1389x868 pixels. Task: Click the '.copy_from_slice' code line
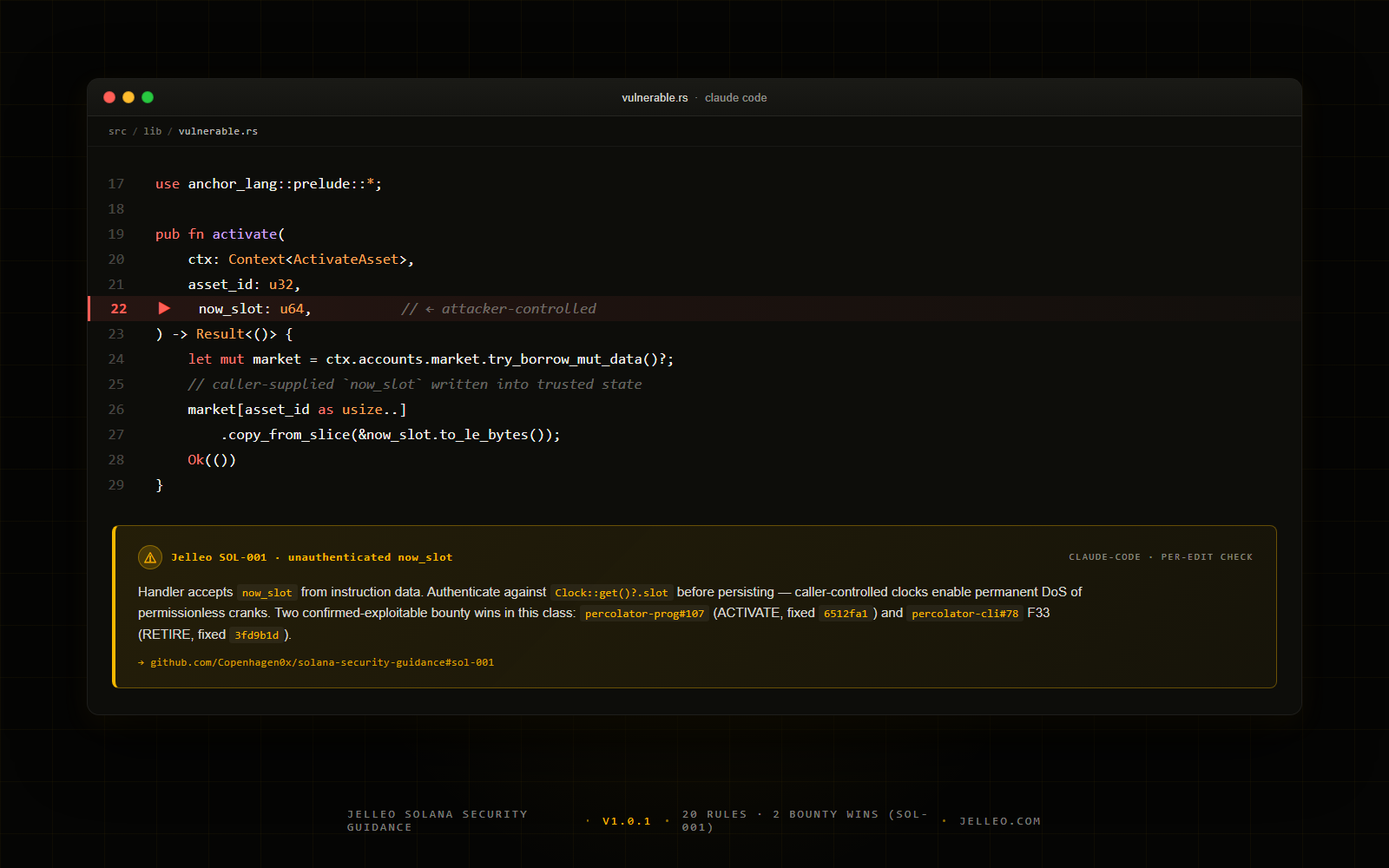[x=391, y=435]
